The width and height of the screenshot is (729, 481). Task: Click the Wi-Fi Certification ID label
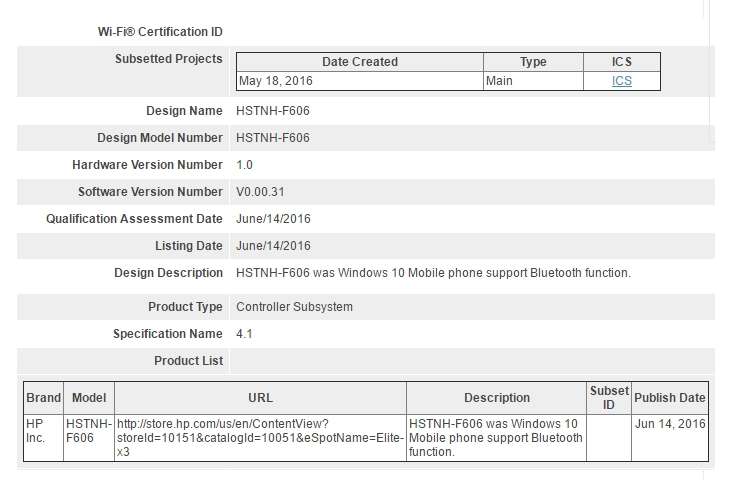160,32
